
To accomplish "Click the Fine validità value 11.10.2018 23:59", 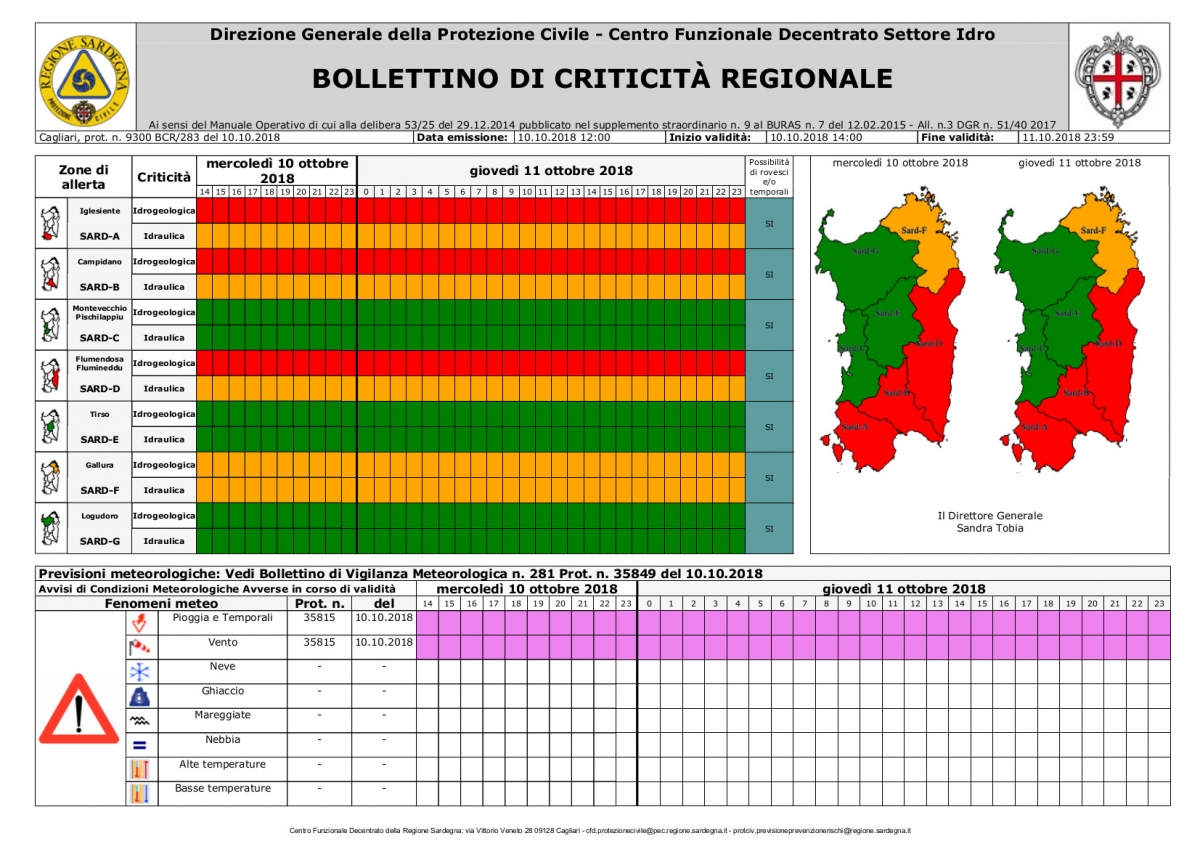I will tap(1068, 138).
